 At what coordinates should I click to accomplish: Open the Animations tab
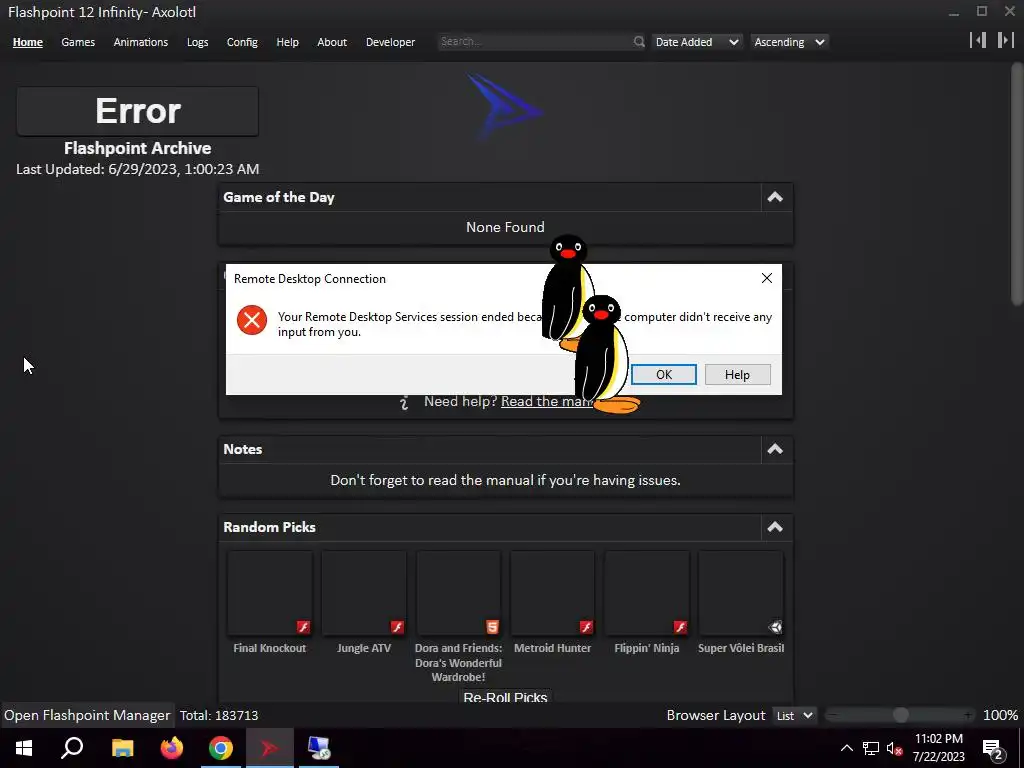tap(140, 42)
